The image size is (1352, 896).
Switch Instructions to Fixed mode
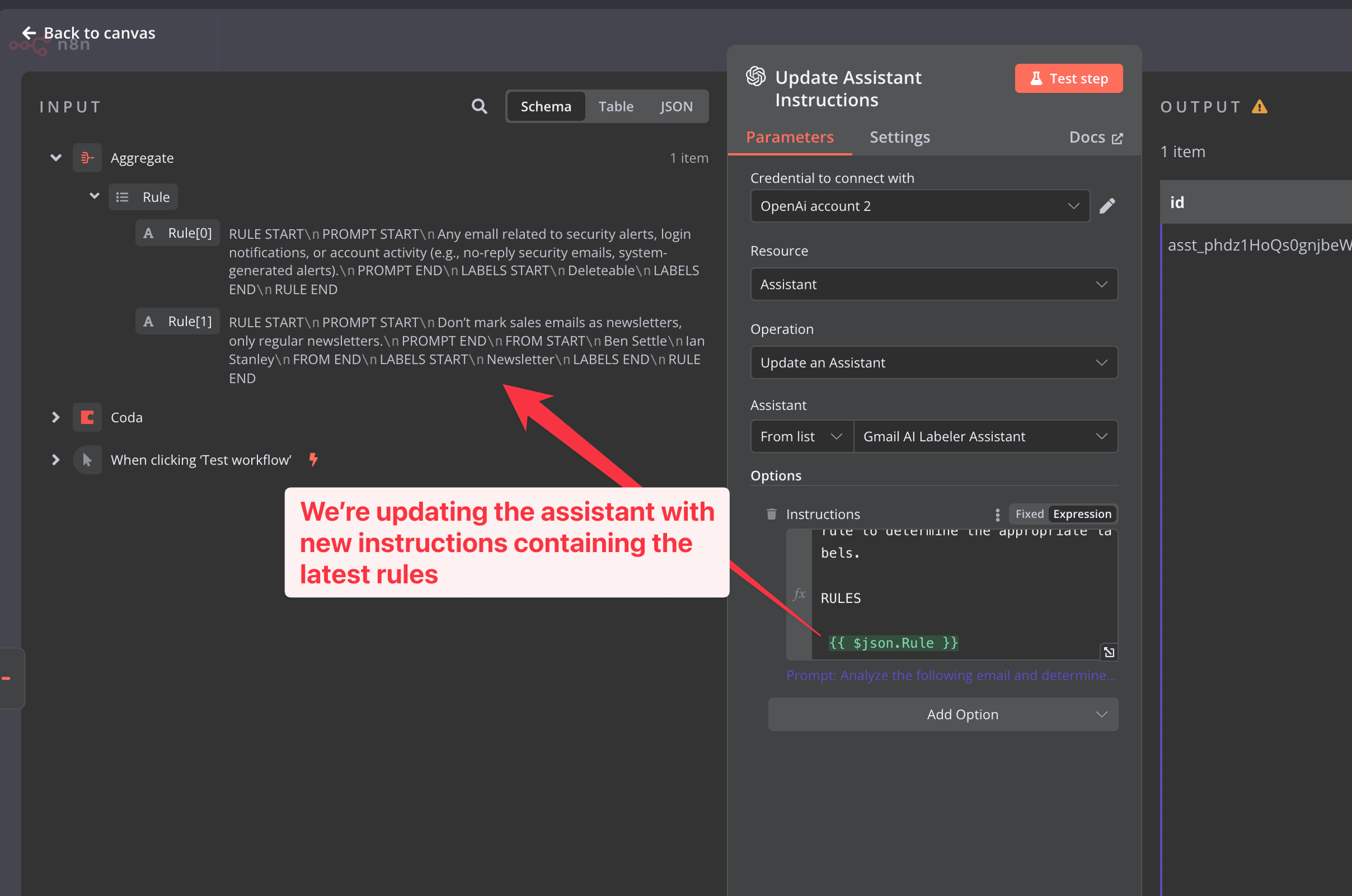(1030, 514)
